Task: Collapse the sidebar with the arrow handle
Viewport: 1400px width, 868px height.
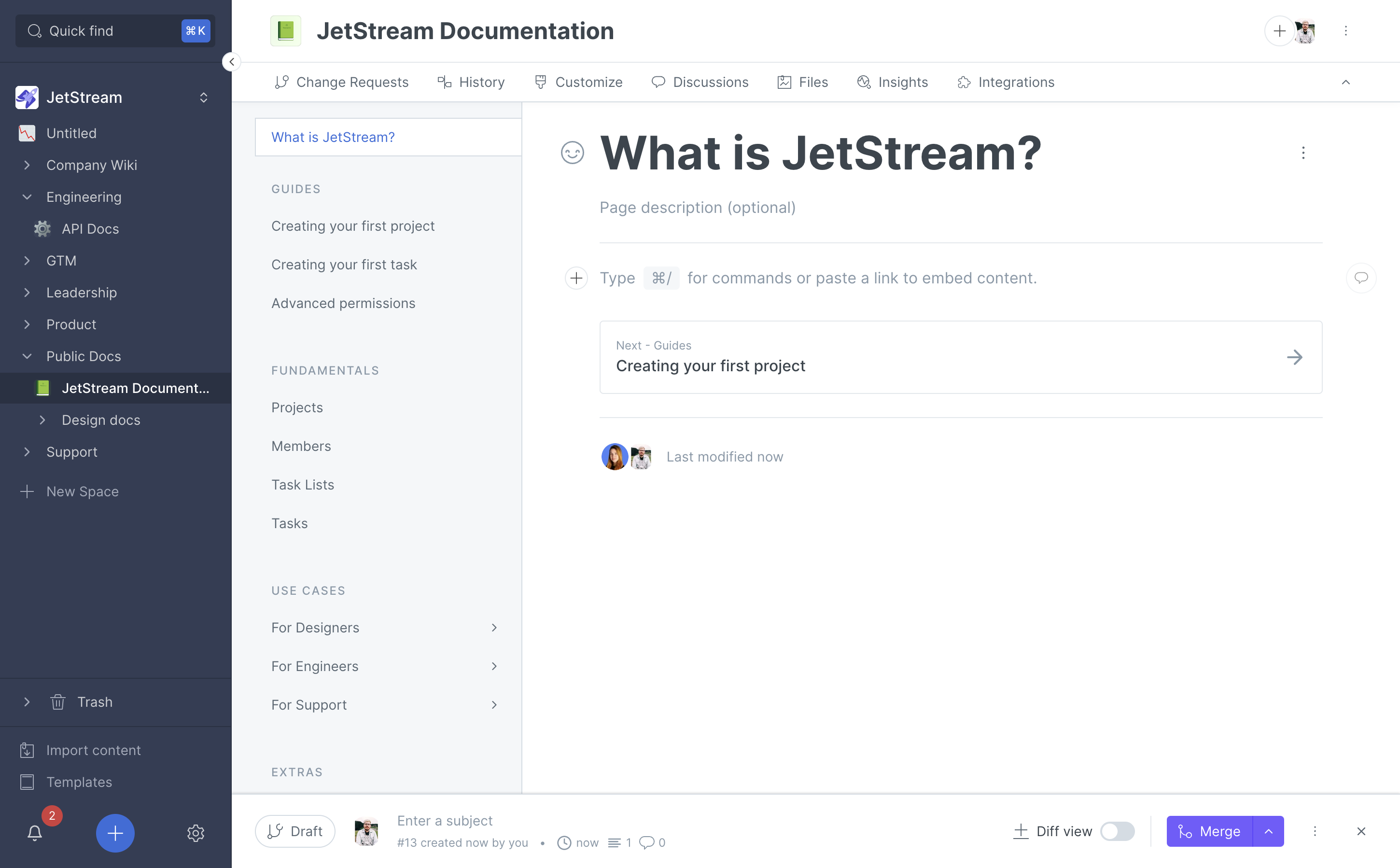Action: (231, 61)
